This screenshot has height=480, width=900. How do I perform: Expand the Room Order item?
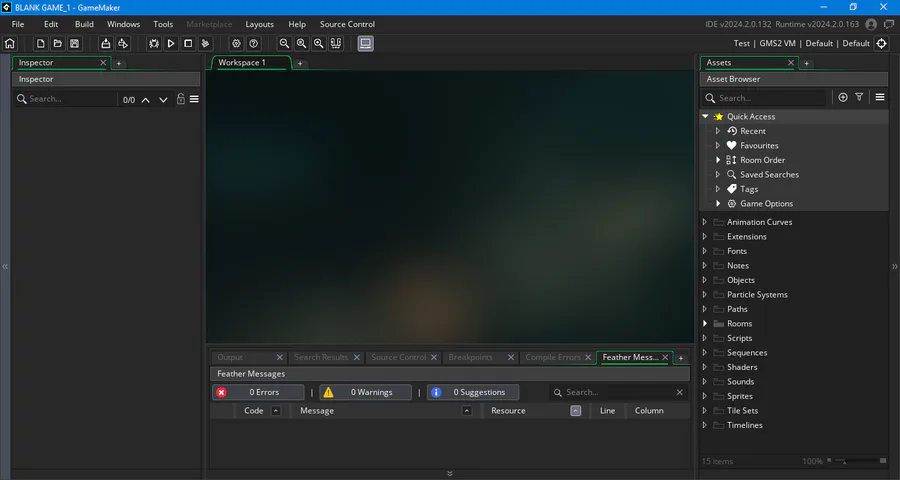coord(717,160)
